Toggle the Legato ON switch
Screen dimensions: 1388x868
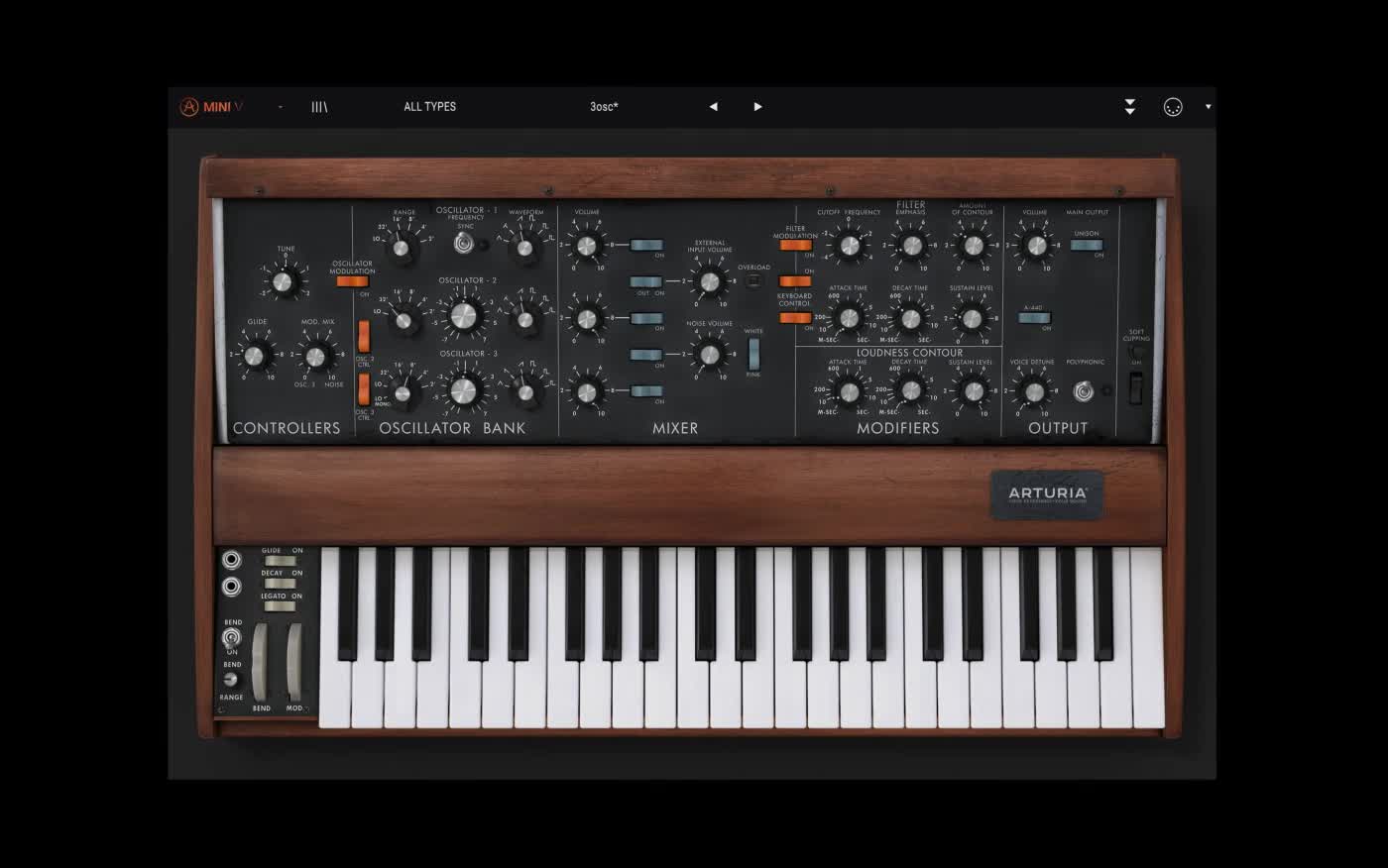pos(280,606)
